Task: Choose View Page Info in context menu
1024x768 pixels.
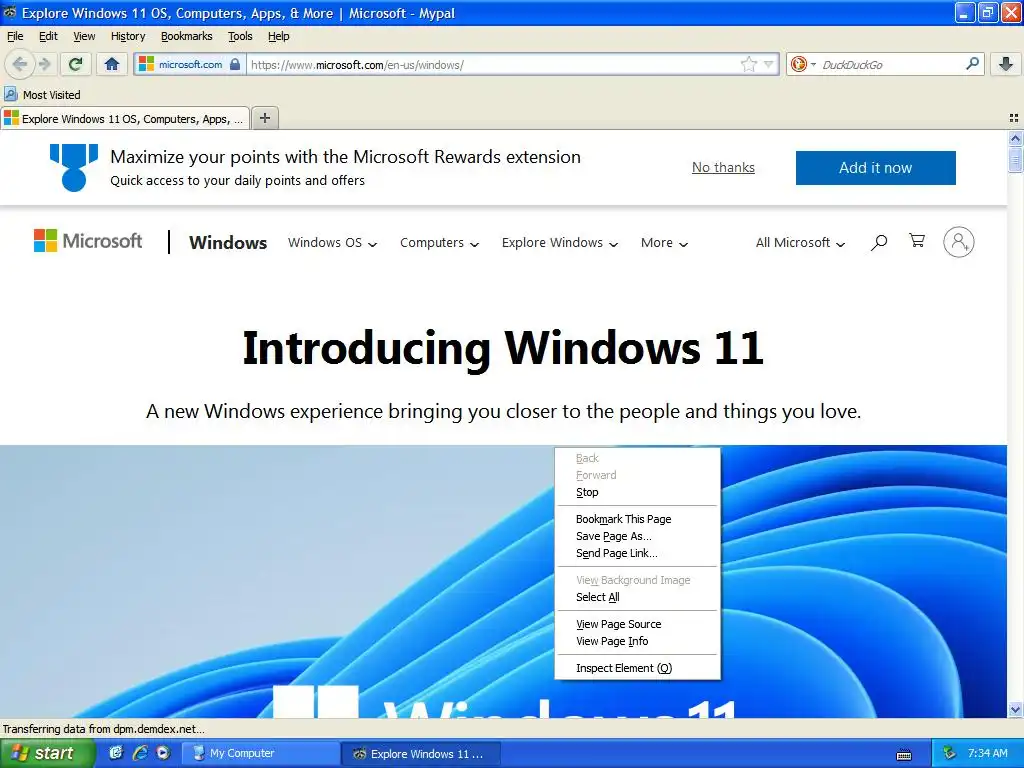Action: click(x=637, y=641)
